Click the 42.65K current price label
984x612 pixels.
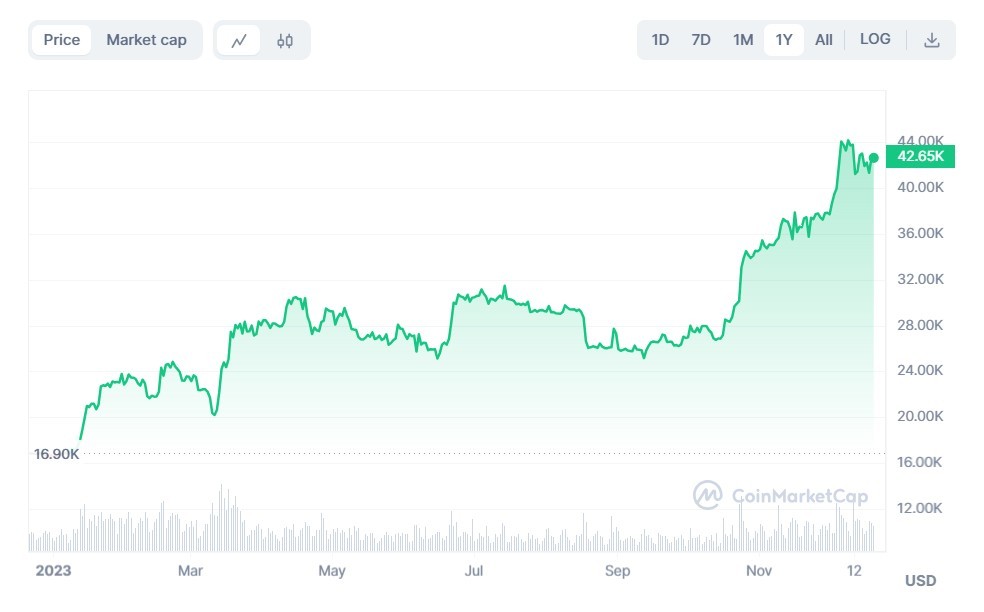tap(920, 156)
